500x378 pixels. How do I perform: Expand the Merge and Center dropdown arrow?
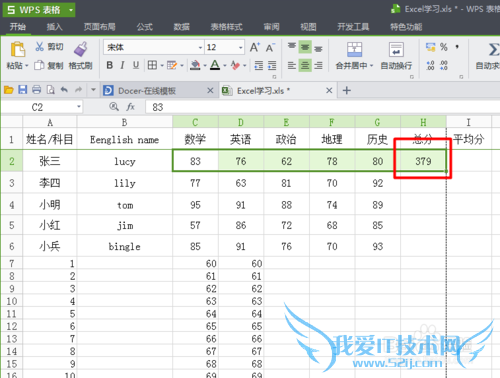click(371, 65)
